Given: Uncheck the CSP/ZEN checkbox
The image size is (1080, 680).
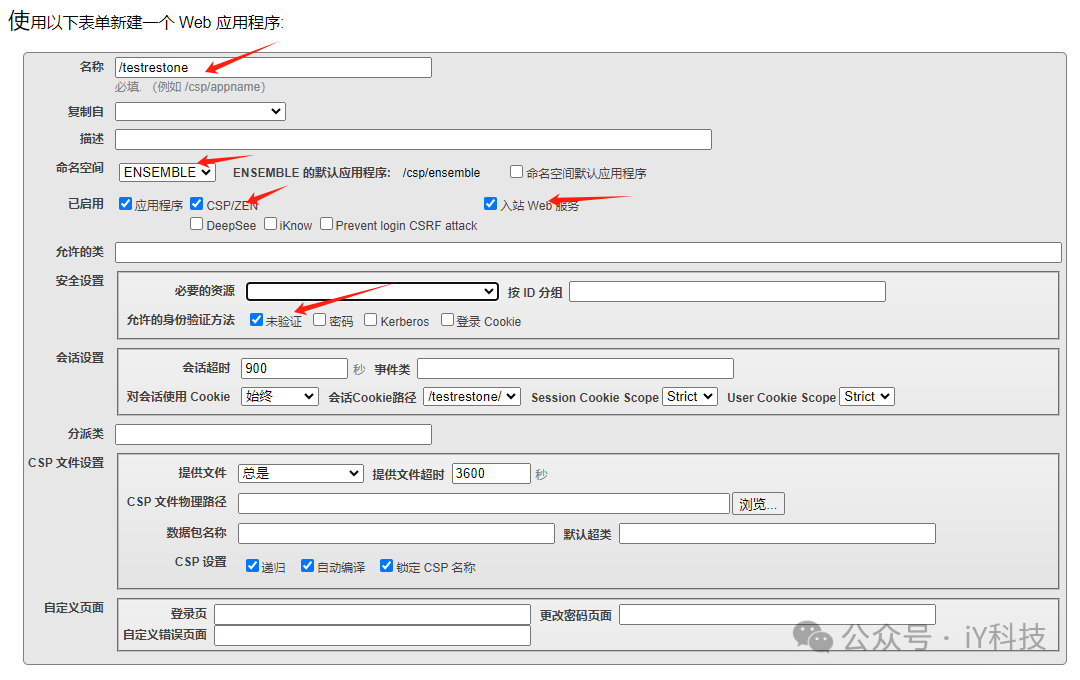Looking at the screenshot, I should click(196, 203).
